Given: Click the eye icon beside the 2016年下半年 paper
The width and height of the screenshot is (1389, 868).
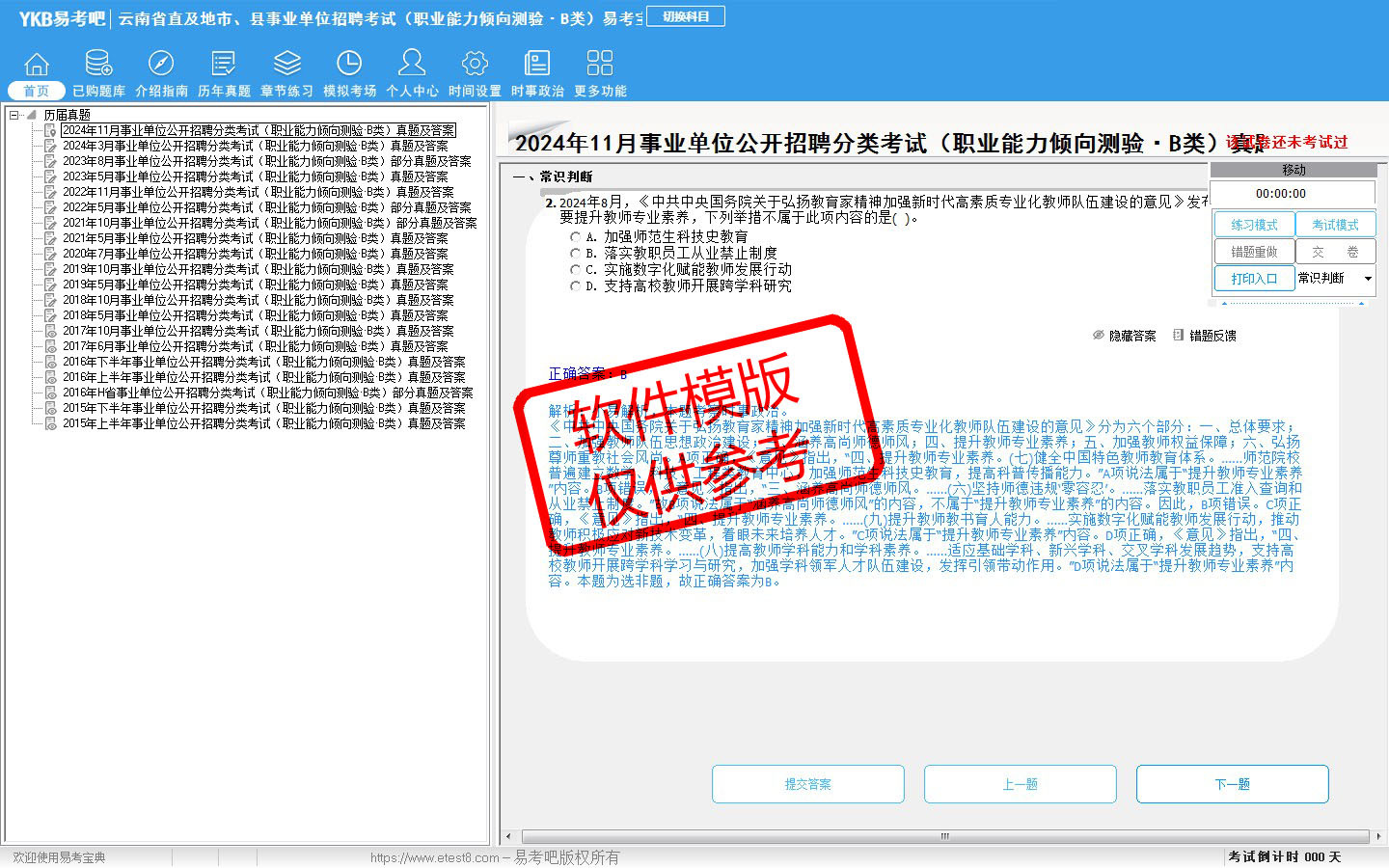Looking at the screenshot, I should point(50,362).
